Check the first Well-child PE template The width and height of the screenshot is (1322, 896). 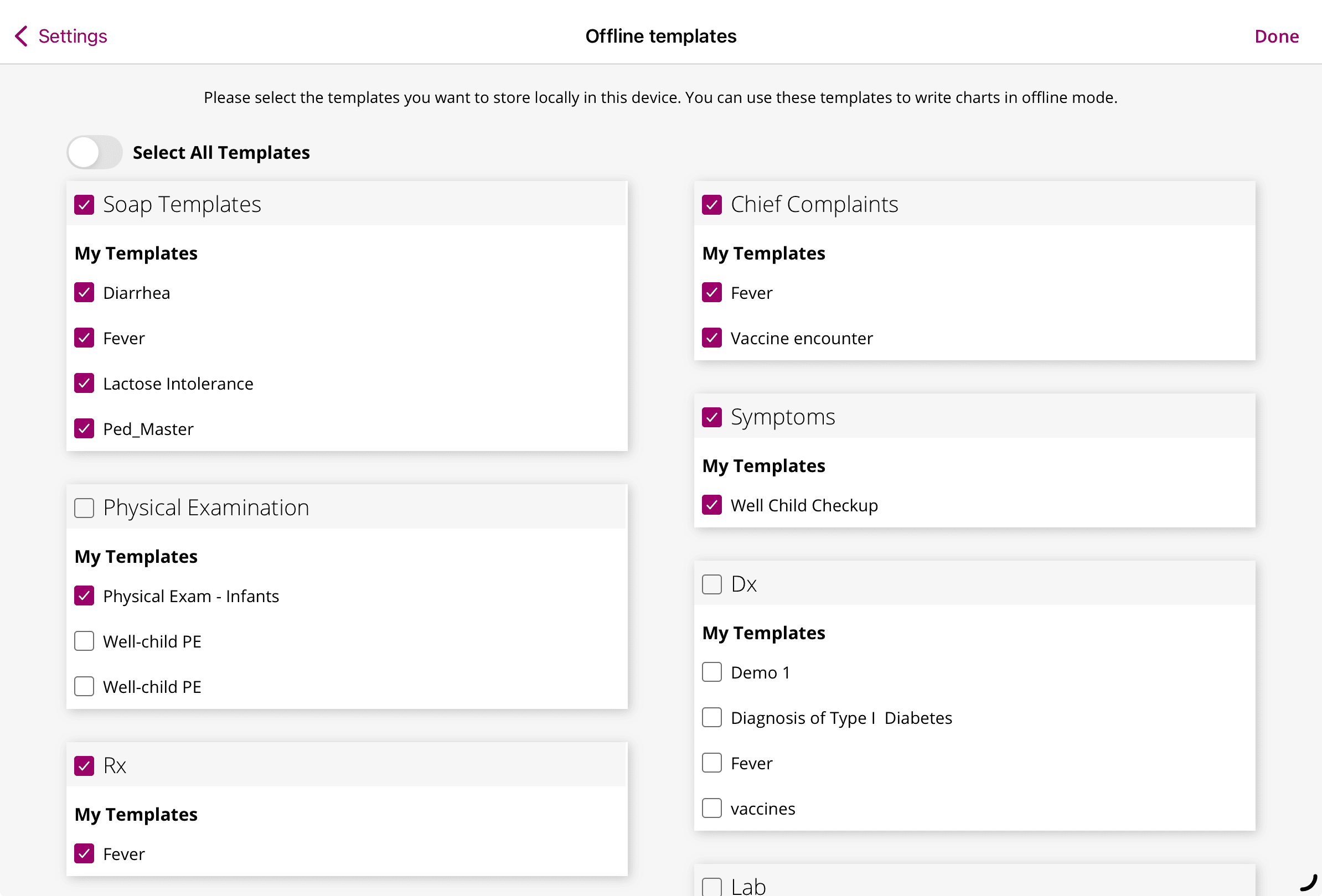tap(84, 641)
